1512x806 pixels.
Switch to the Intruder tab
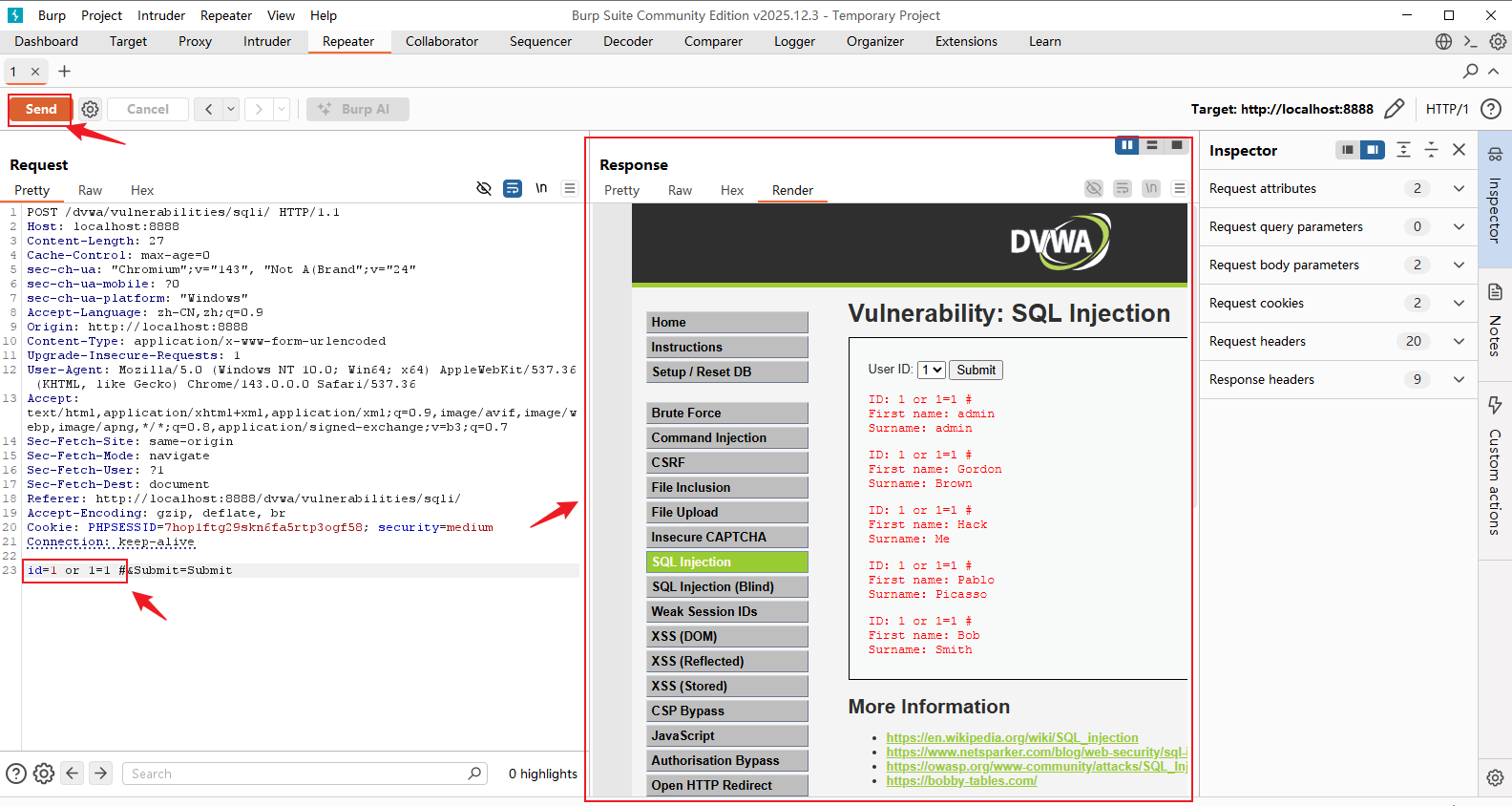pos(267,41)
